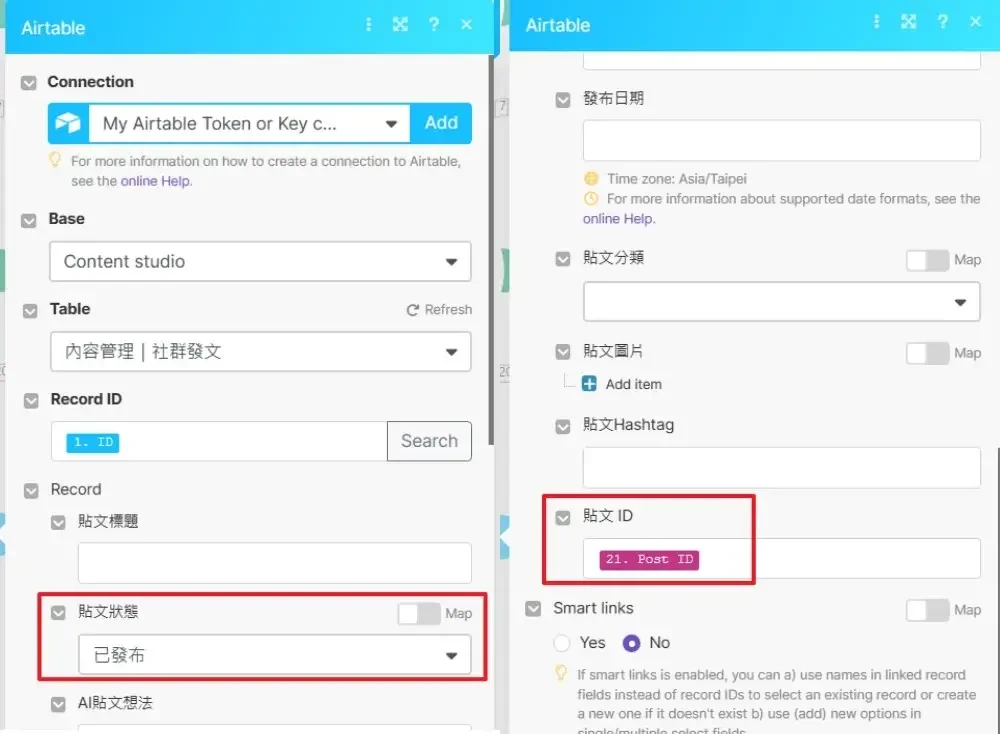Screen dimensions: 1000x734
Task: Open the left Airtable panel's three-dot options menu
Action: (x=368, y=24)
